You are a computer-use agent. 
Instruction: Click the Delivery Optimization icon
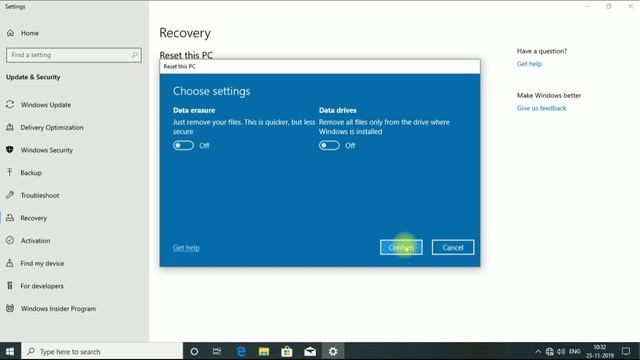(10, 127)
